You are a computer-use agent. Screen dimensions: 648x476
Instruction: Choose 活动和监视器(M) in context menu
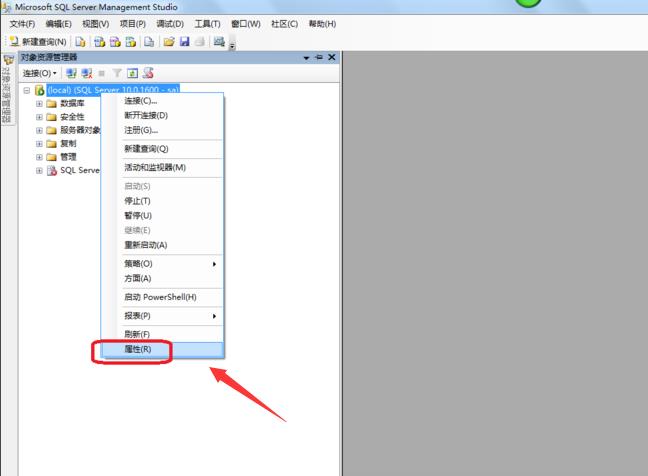162,167
